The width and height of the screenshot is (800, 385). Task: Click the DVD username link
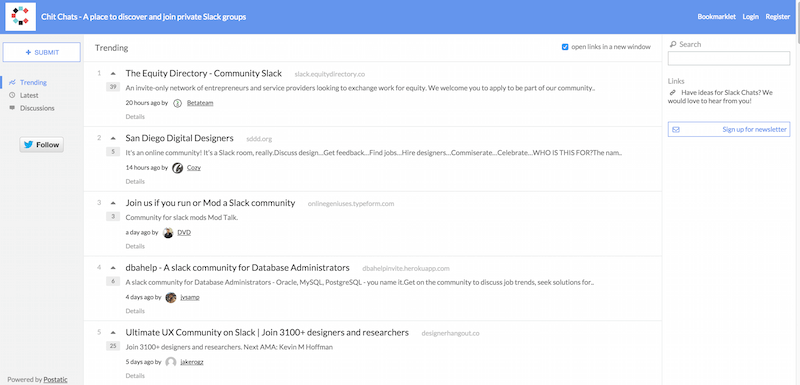(184, 233)
